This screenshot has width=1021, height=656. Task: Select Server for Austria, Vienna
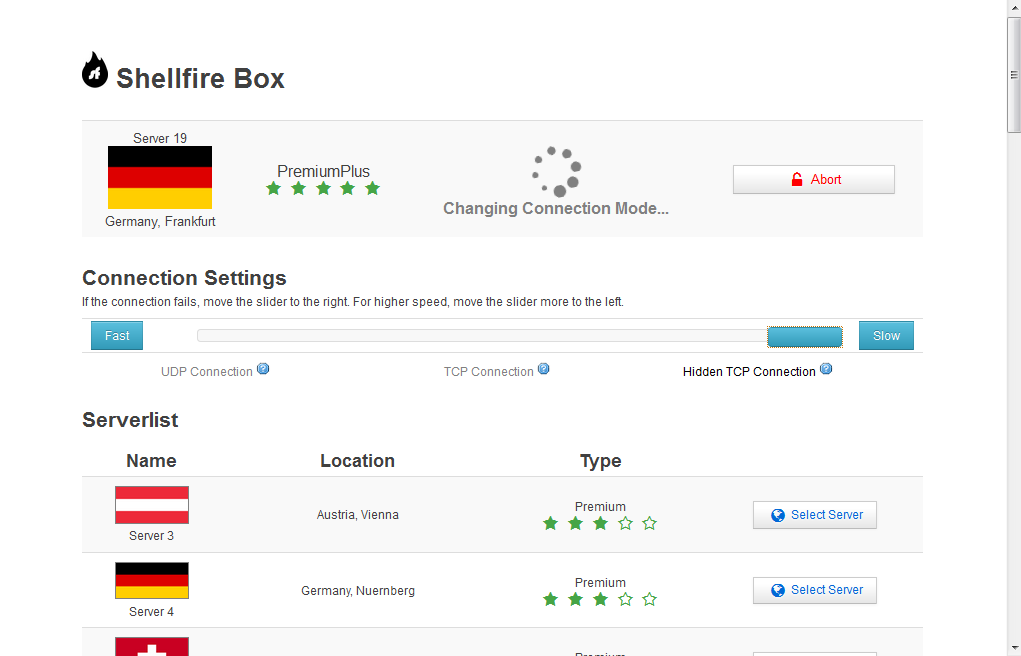point(815,515)
